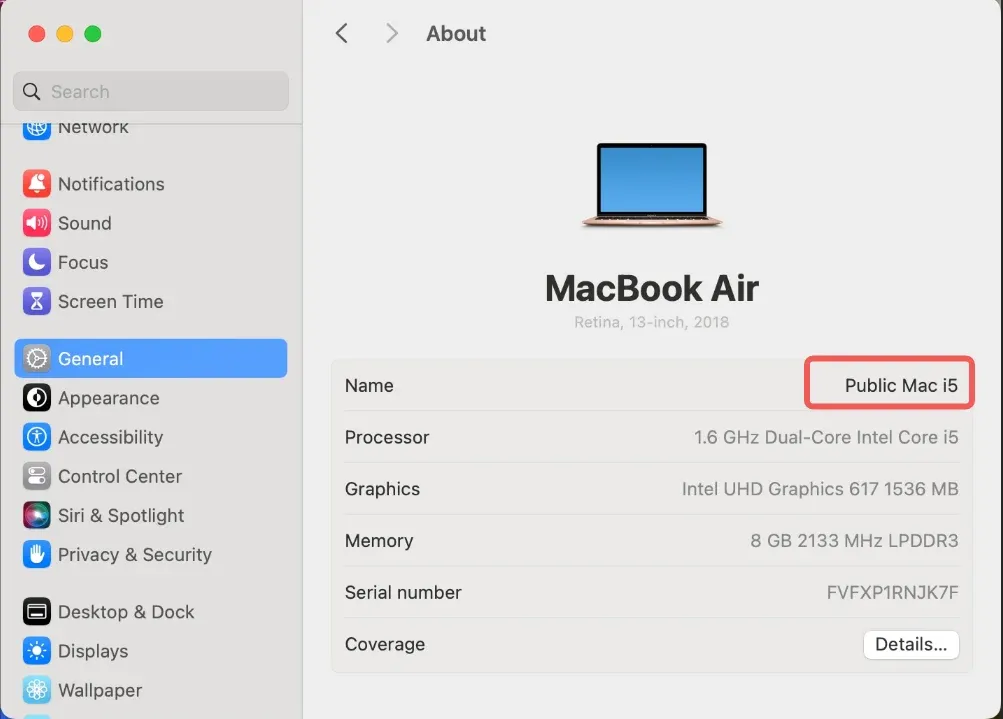Image resolution: width=1003 pixels, height=719 pixels.
Task: Click the Graphics row label
Action: point(383,489)
